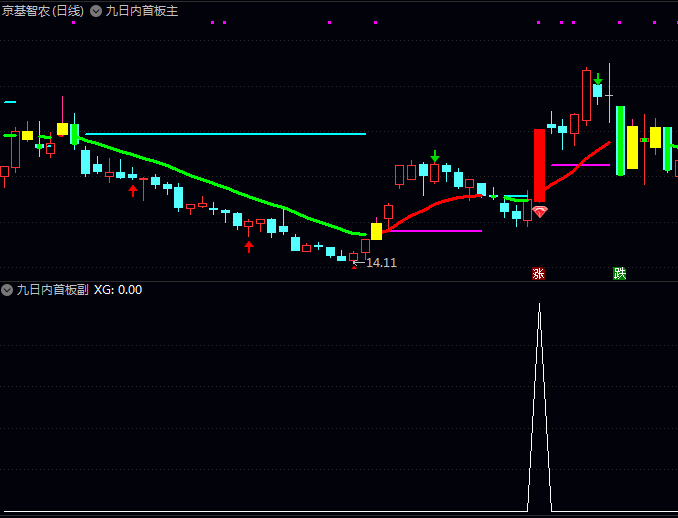Click the 14.11 low price label
This screenshot has height=518, width=678.
(x=381, y=262)
